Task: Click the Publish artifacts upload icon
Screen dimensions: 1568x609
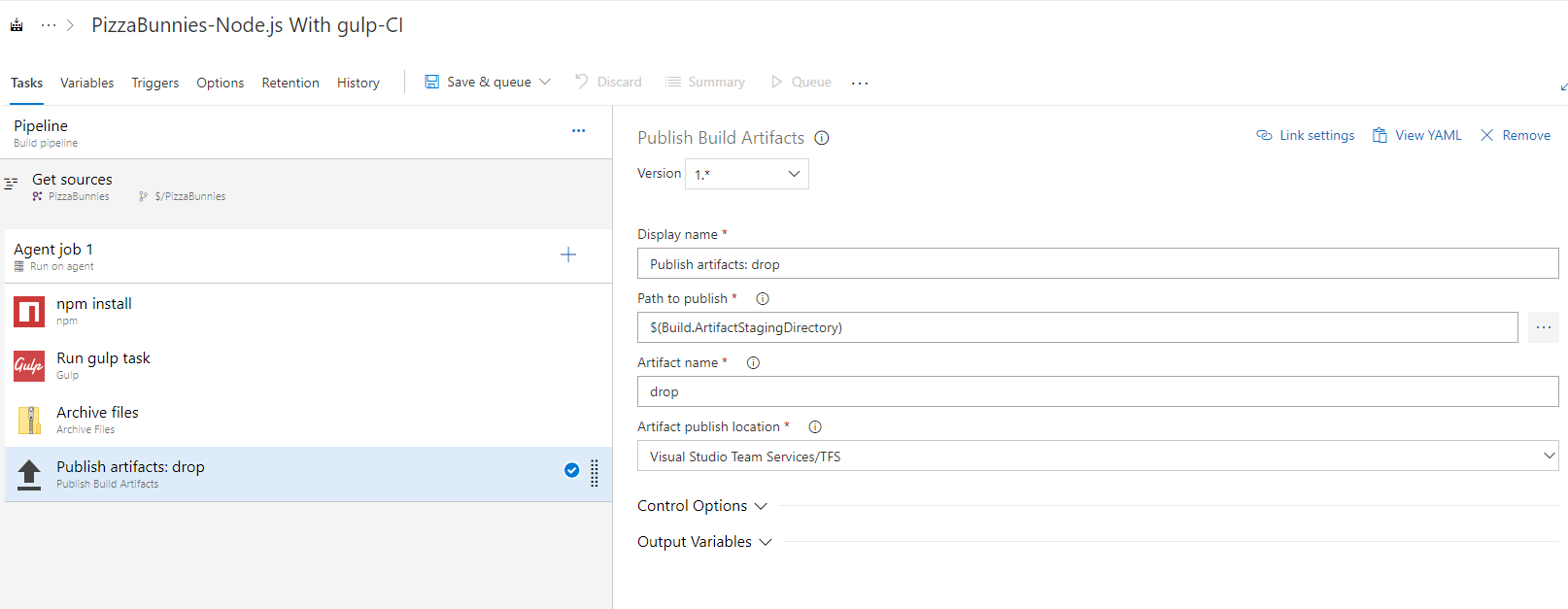Action: pos(29,475)
